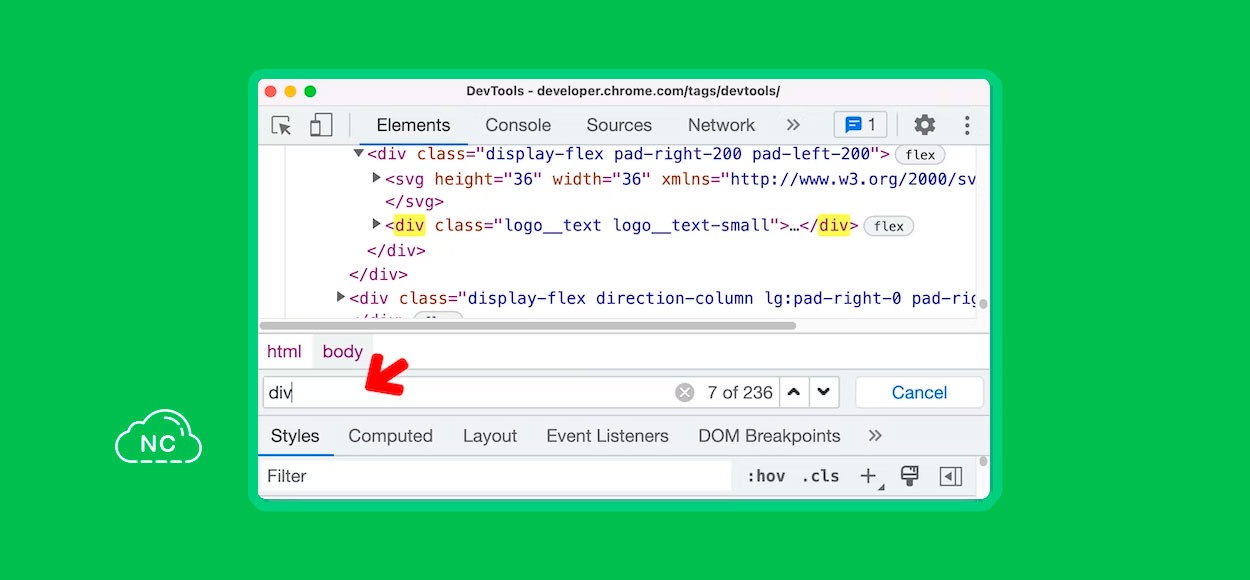Open the DOM Breakpoints sub-tab
This screenshot has width=1250, height=580.
tap(769, 436)
